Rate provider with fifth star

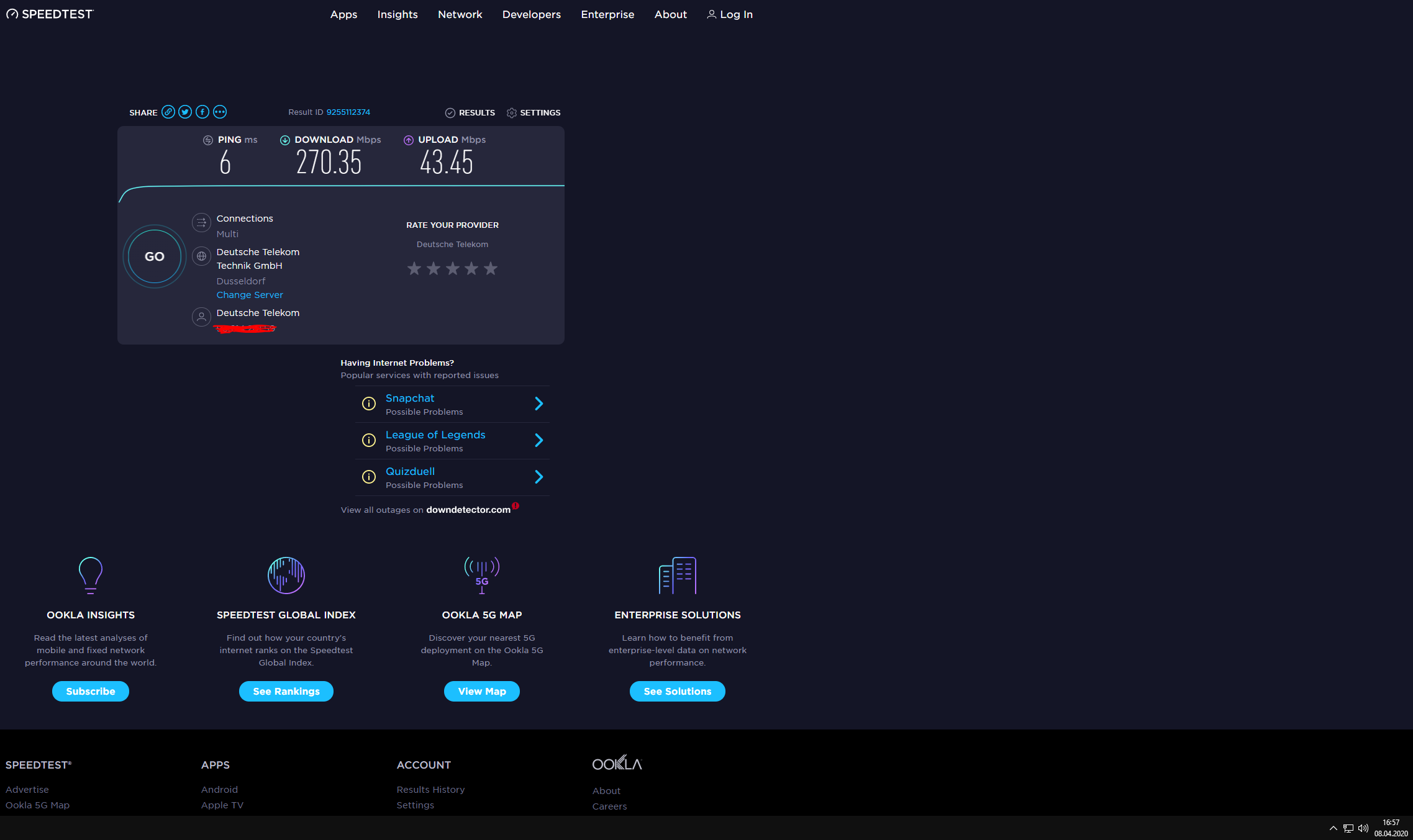[491, 269]
